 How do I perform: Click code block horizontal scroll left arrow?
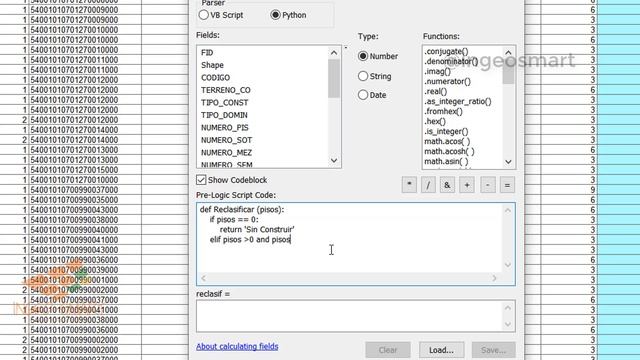(x=203, y=278)
